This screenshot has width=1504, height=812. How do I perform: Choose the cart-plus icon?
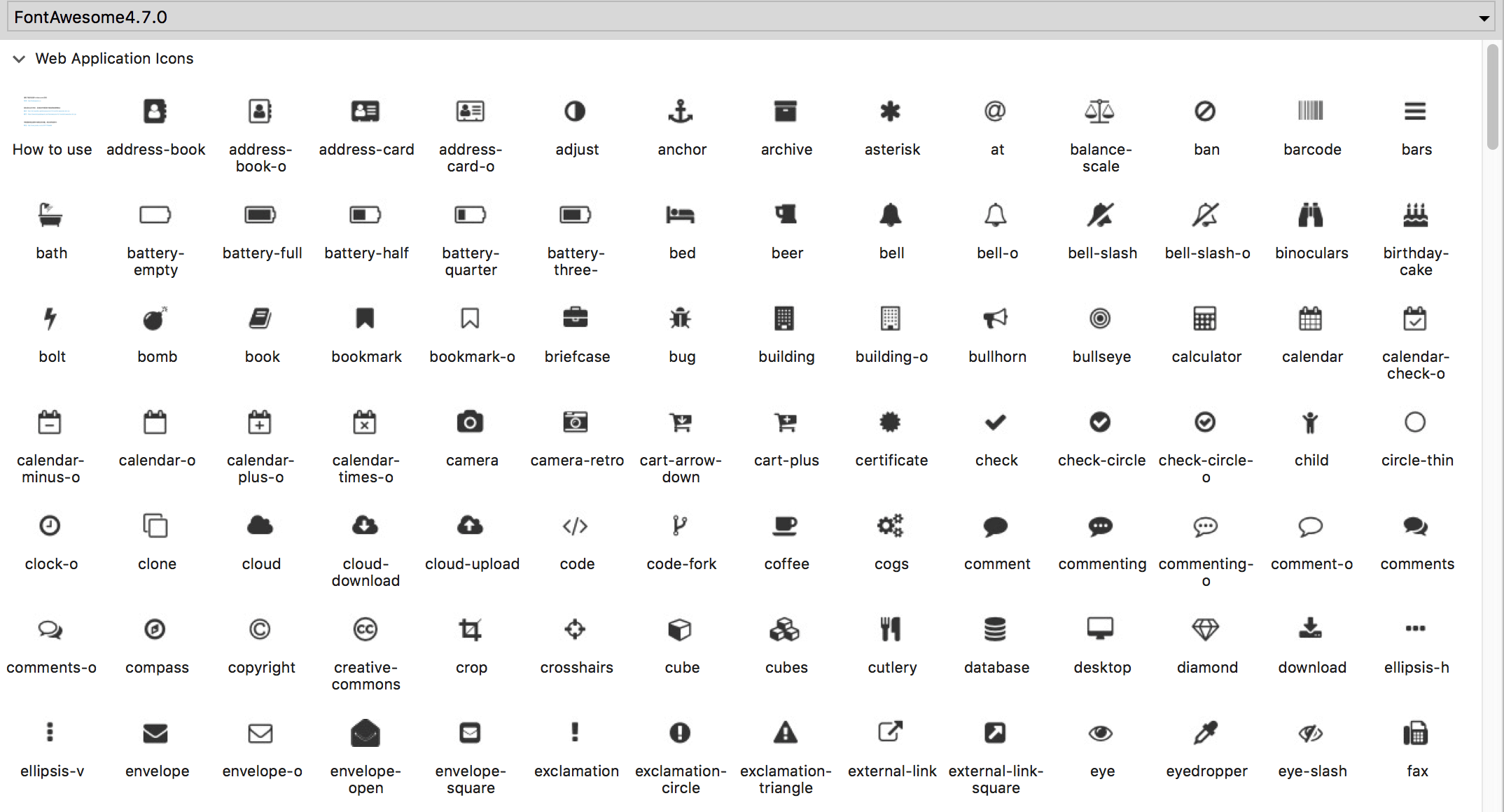(785, 422)
